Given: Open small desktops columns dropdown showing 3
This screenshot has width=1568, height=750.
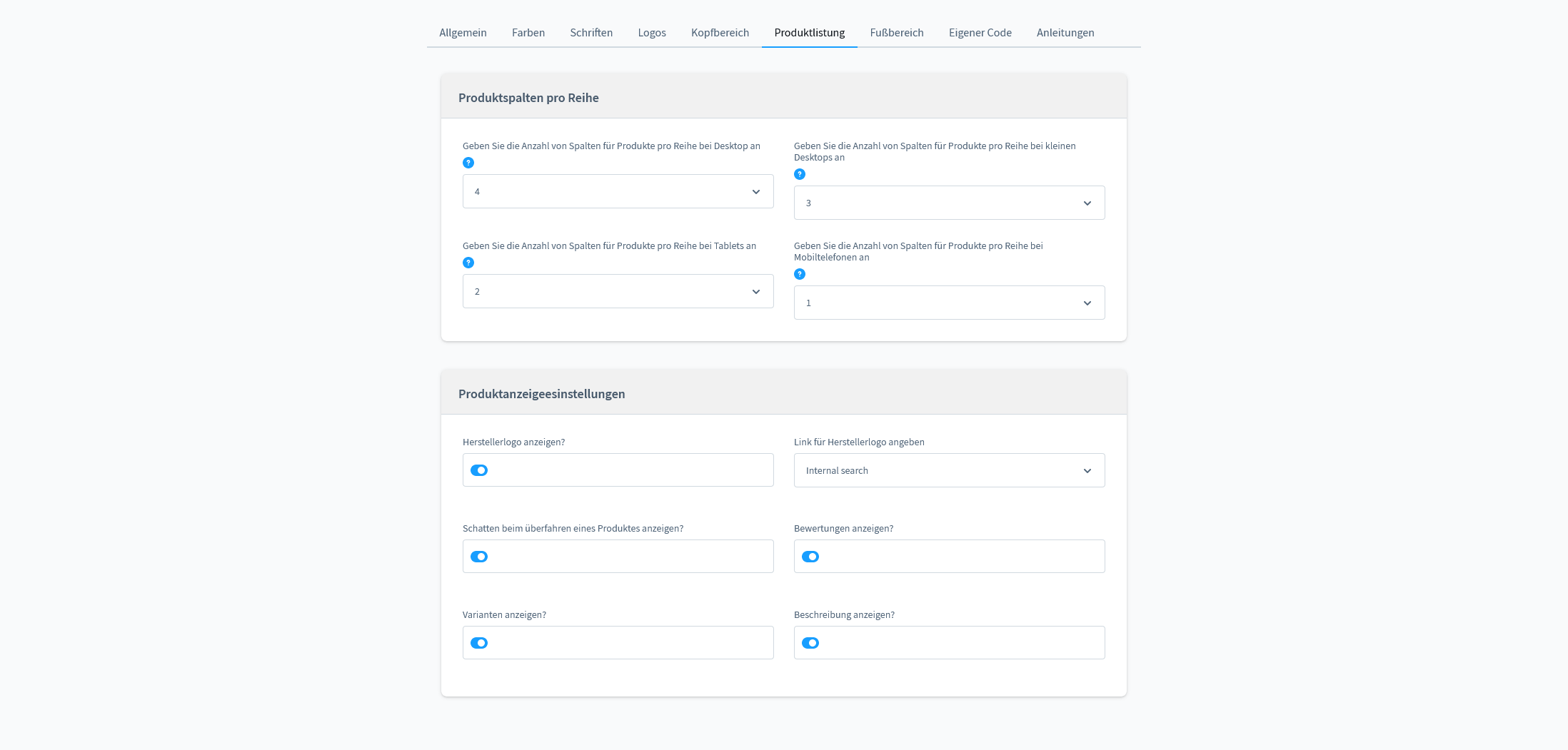Looking at the screenshot, I should click(x=950, y=203).
